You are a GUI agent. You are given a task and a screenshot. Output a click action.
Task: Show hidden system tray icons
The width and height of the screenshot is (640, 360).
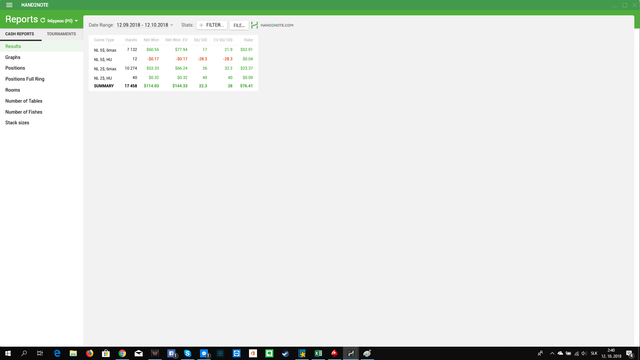(552, 353)
